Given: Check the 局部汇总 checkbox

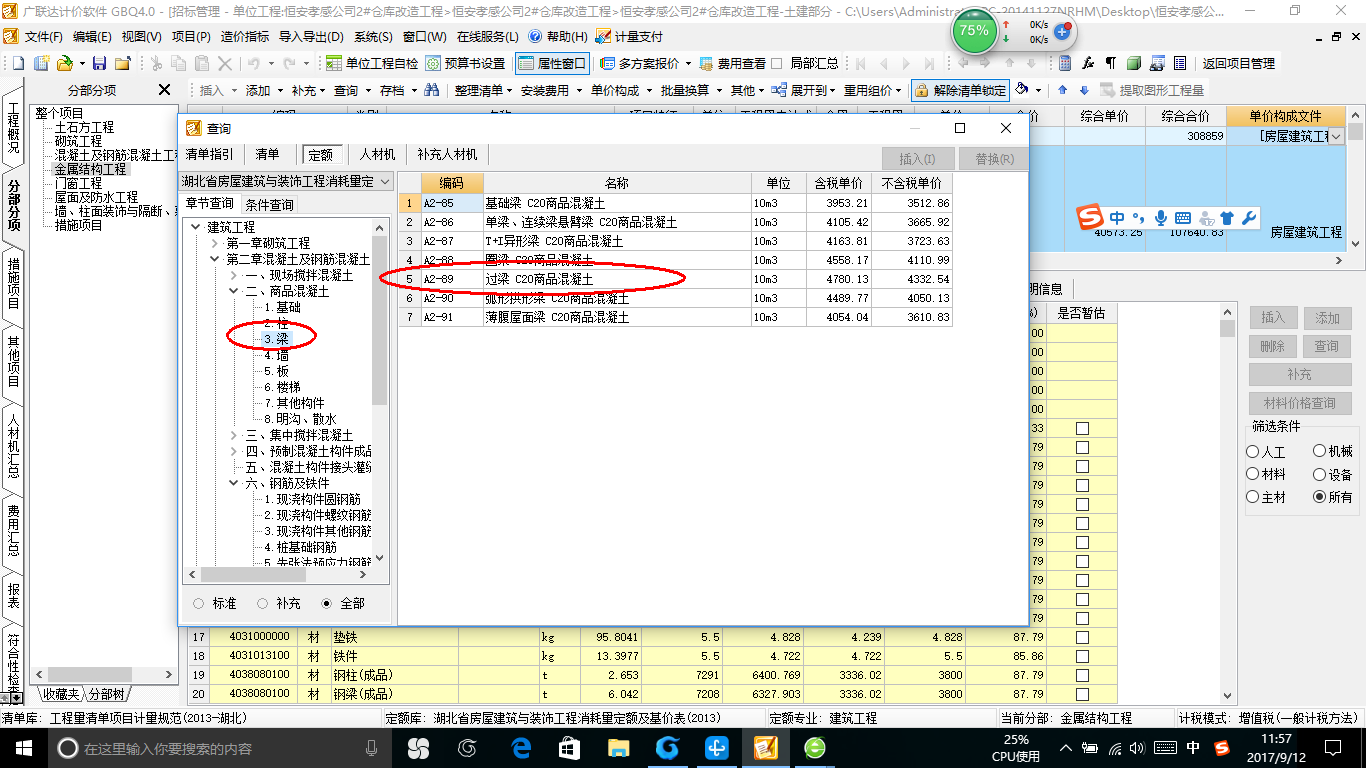Looking at the screenshot, I should click(777, 63).
